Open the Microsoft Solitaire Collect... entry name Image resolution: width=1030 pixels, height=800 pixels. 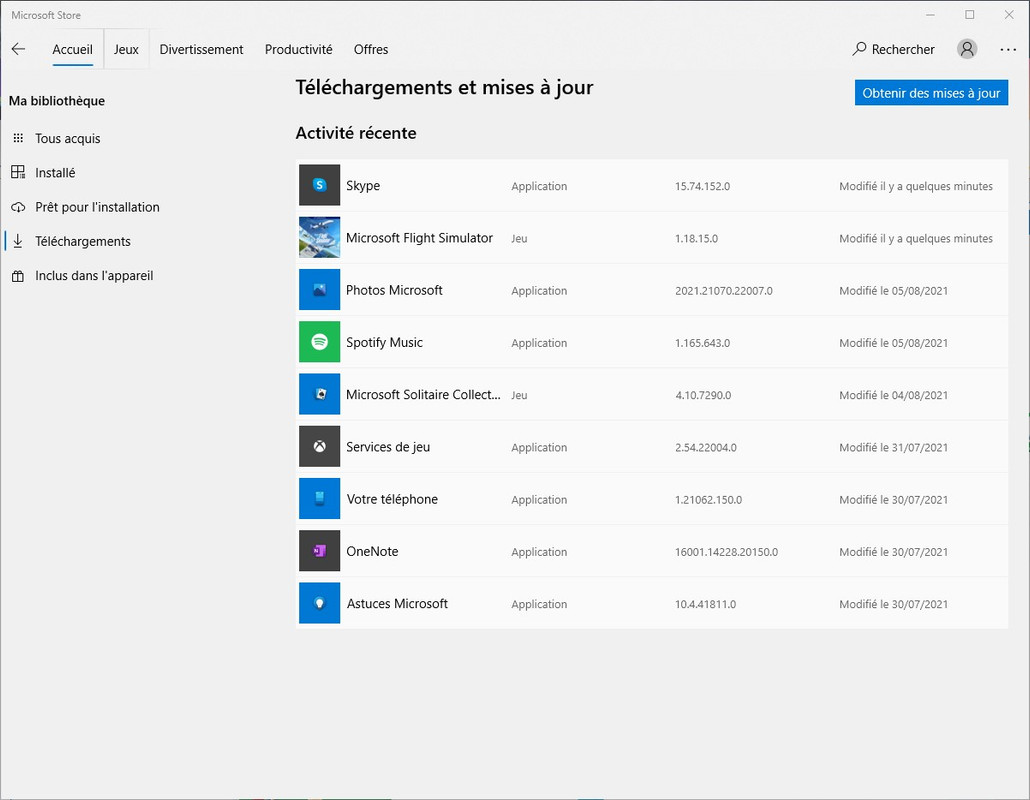423,394
